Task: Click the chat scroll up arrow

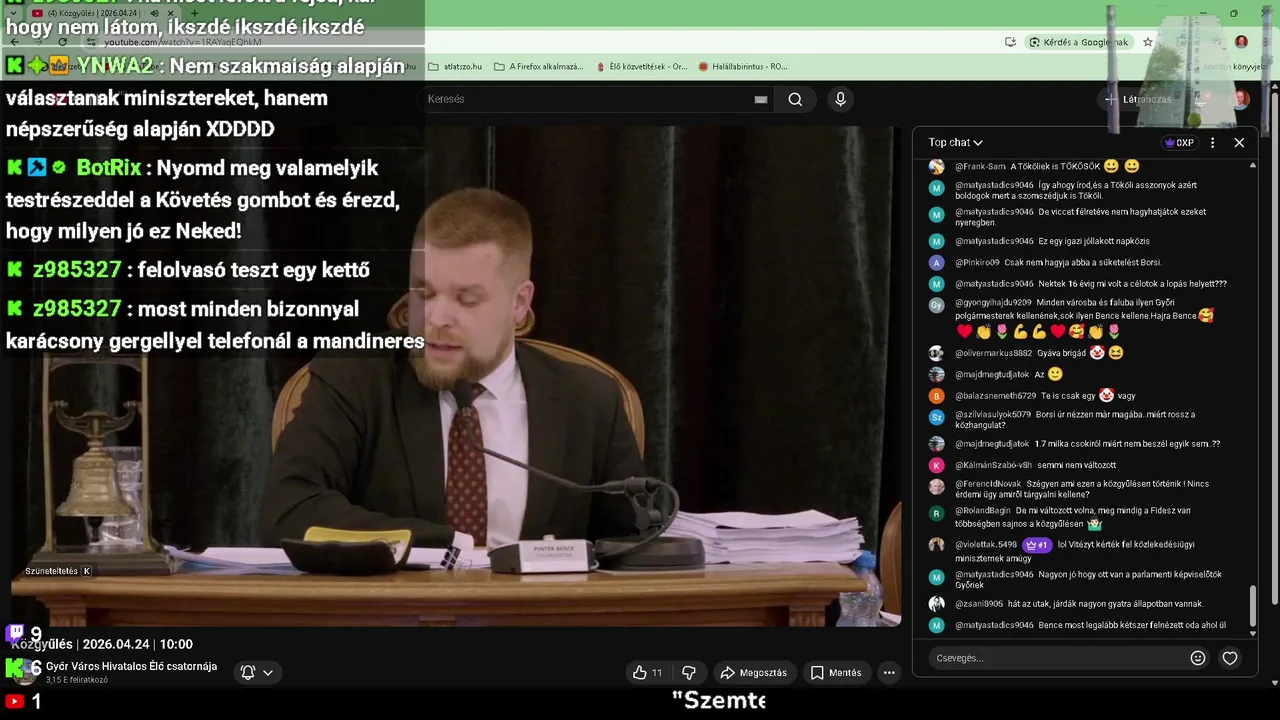Action: 1253,166
